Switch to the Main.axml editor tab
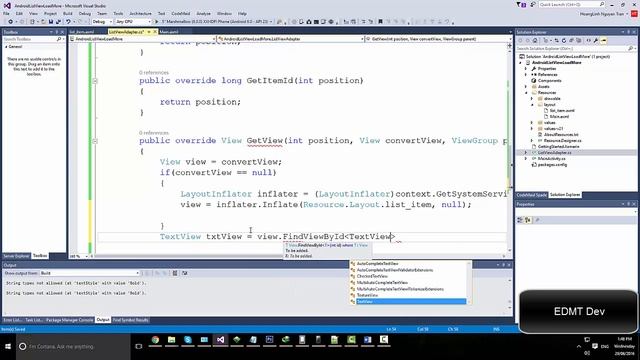Image resolution: width=640 pixels, height=360 pixels. pyautogui.click(x=169, y=32)
